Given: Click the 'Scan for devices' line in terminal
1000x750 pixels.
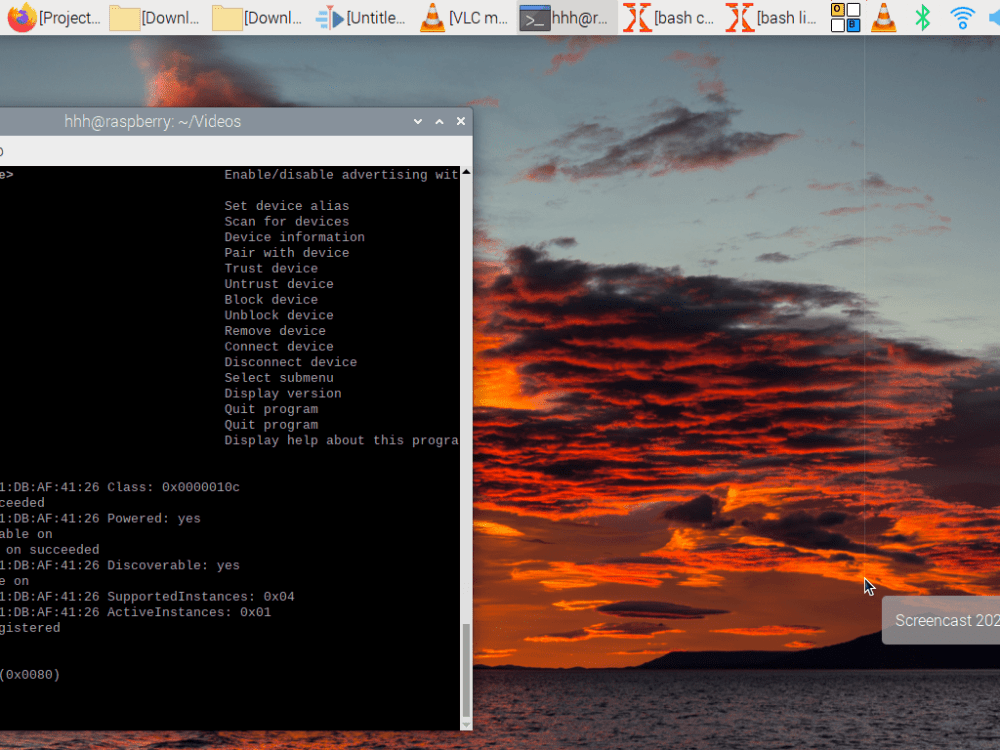Looking at the screenshot, I should (x=286, y=221).
